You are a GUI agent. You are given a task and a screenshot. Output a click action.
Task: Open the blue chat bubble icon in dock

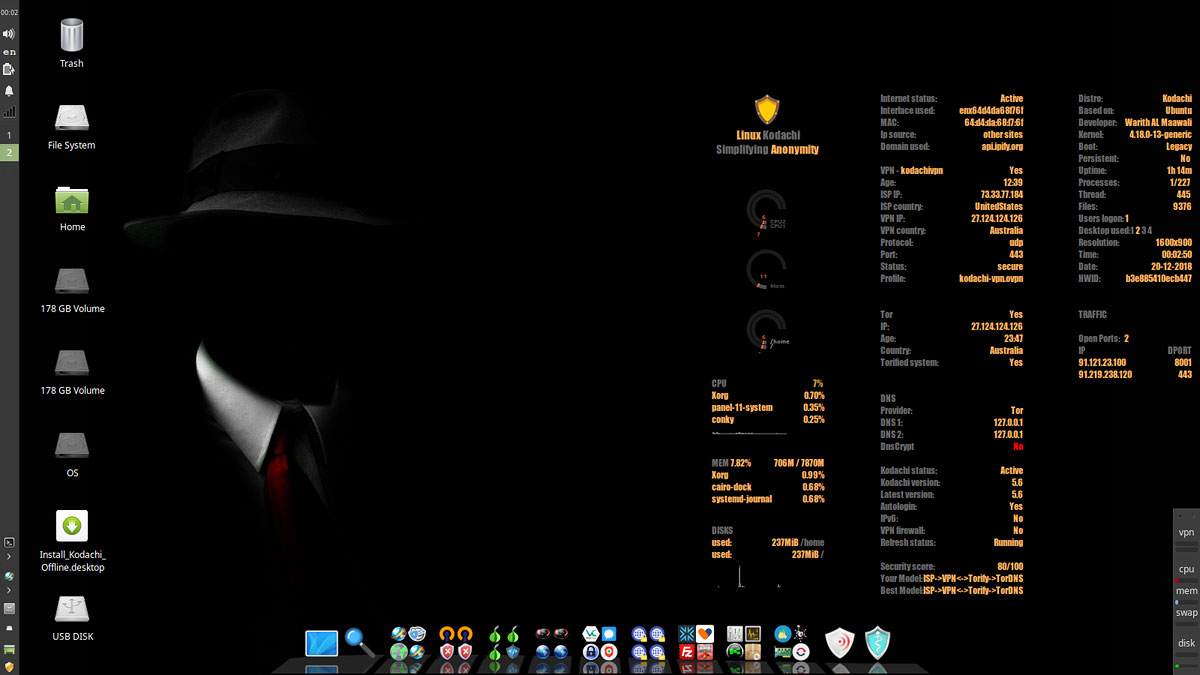coord(609,634)
